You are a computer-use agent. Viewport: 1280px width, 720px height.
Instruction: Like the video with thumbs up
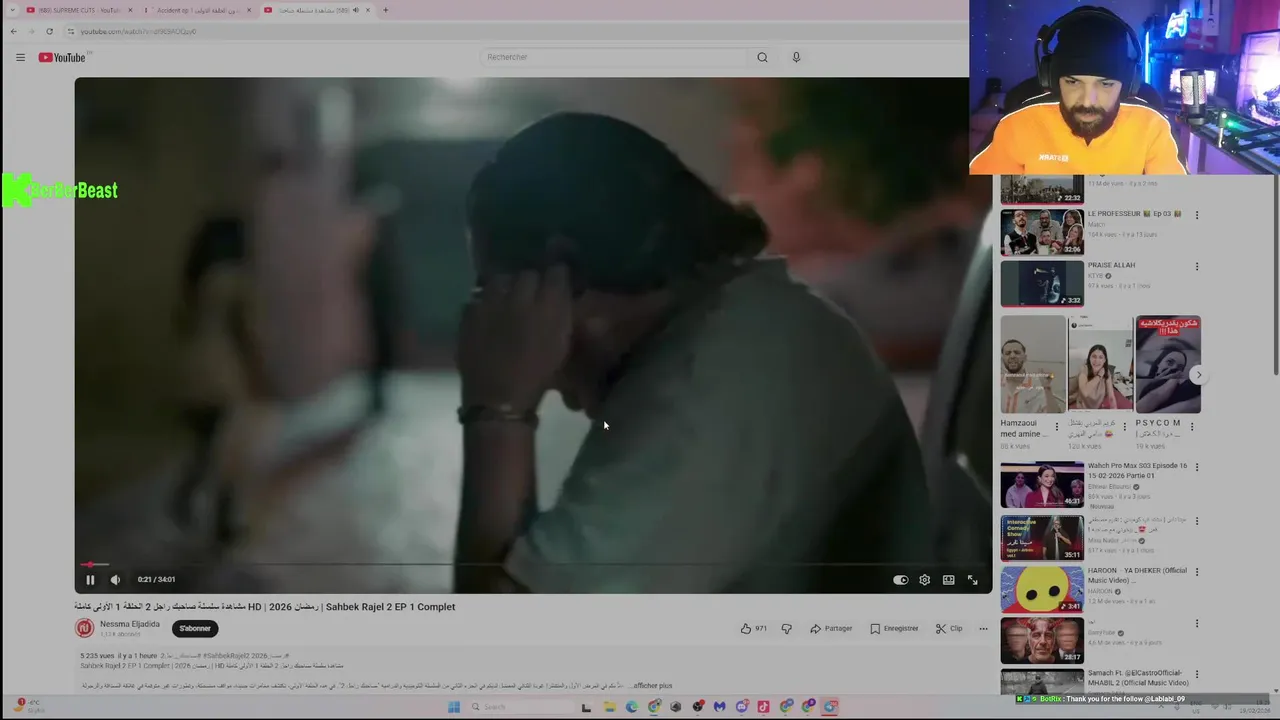pos(754,628)
